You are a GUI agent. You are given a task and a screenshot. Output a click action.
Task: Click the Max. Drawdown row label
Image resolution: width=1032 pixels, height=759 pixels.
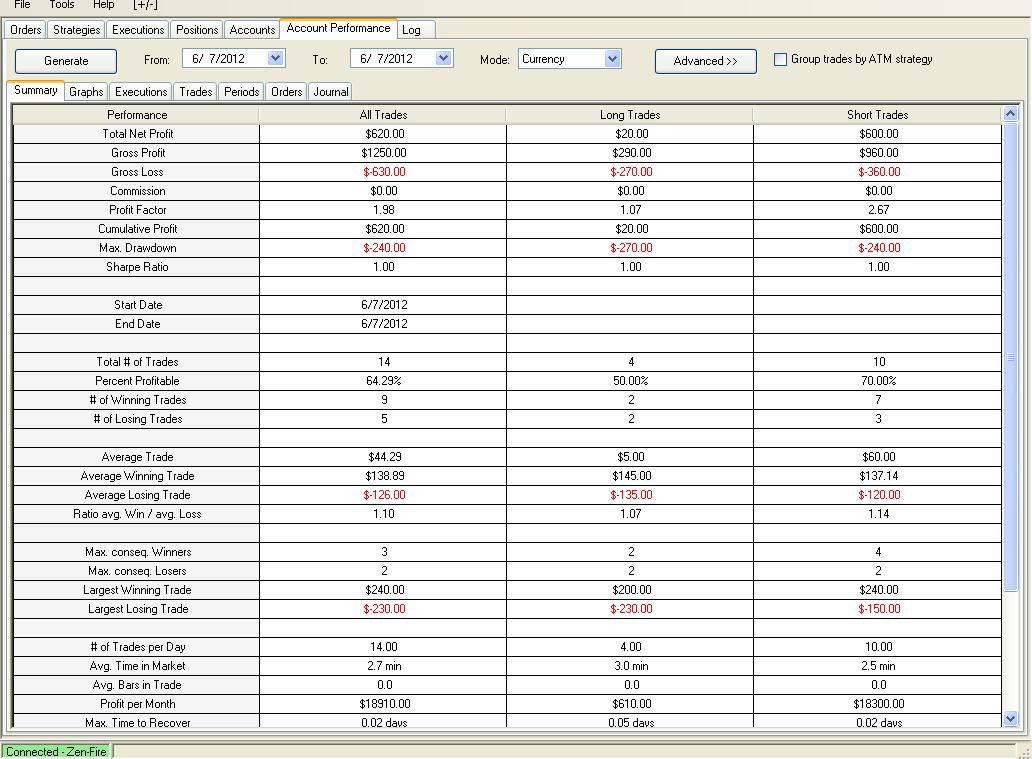pos(138,248)
